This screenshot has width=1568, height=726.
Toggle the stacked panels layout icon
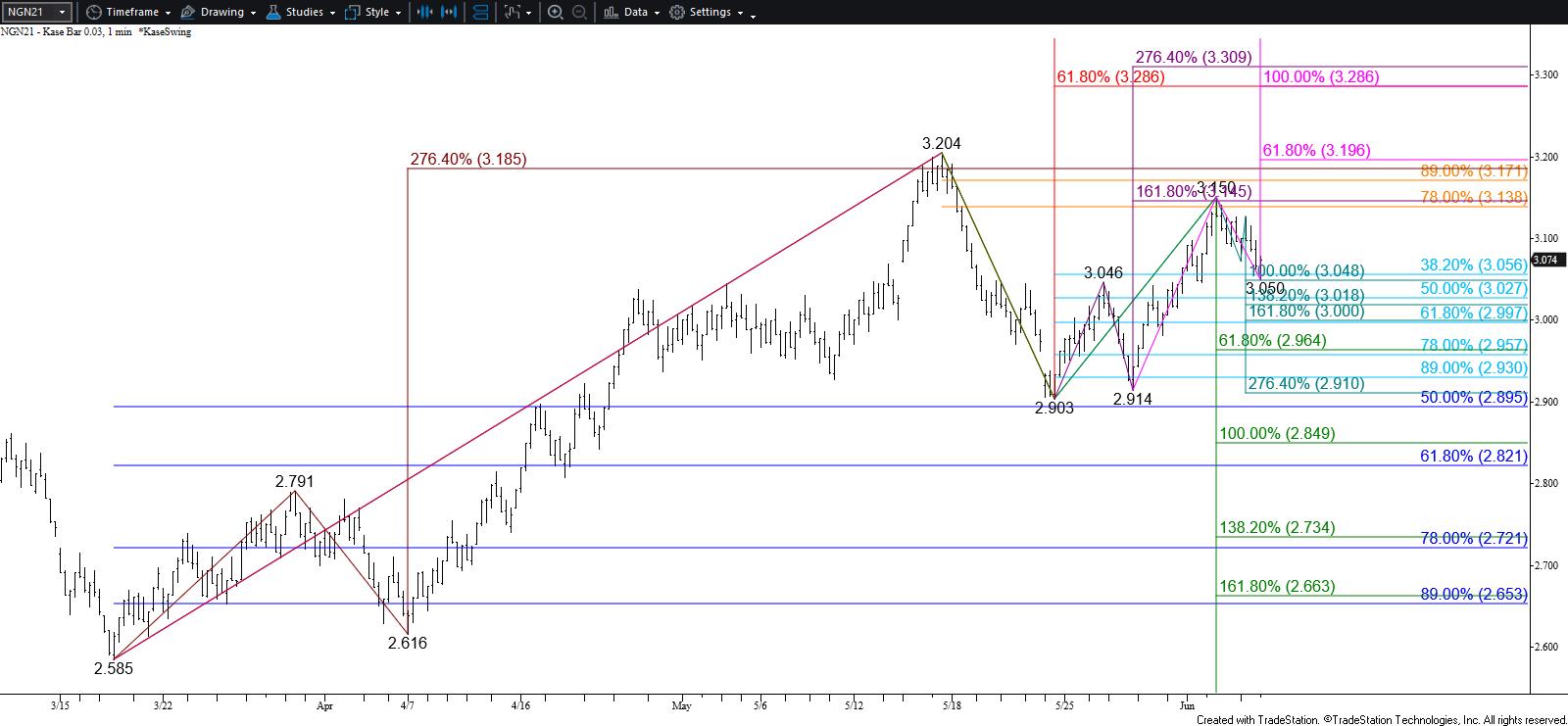coord(480,12)
